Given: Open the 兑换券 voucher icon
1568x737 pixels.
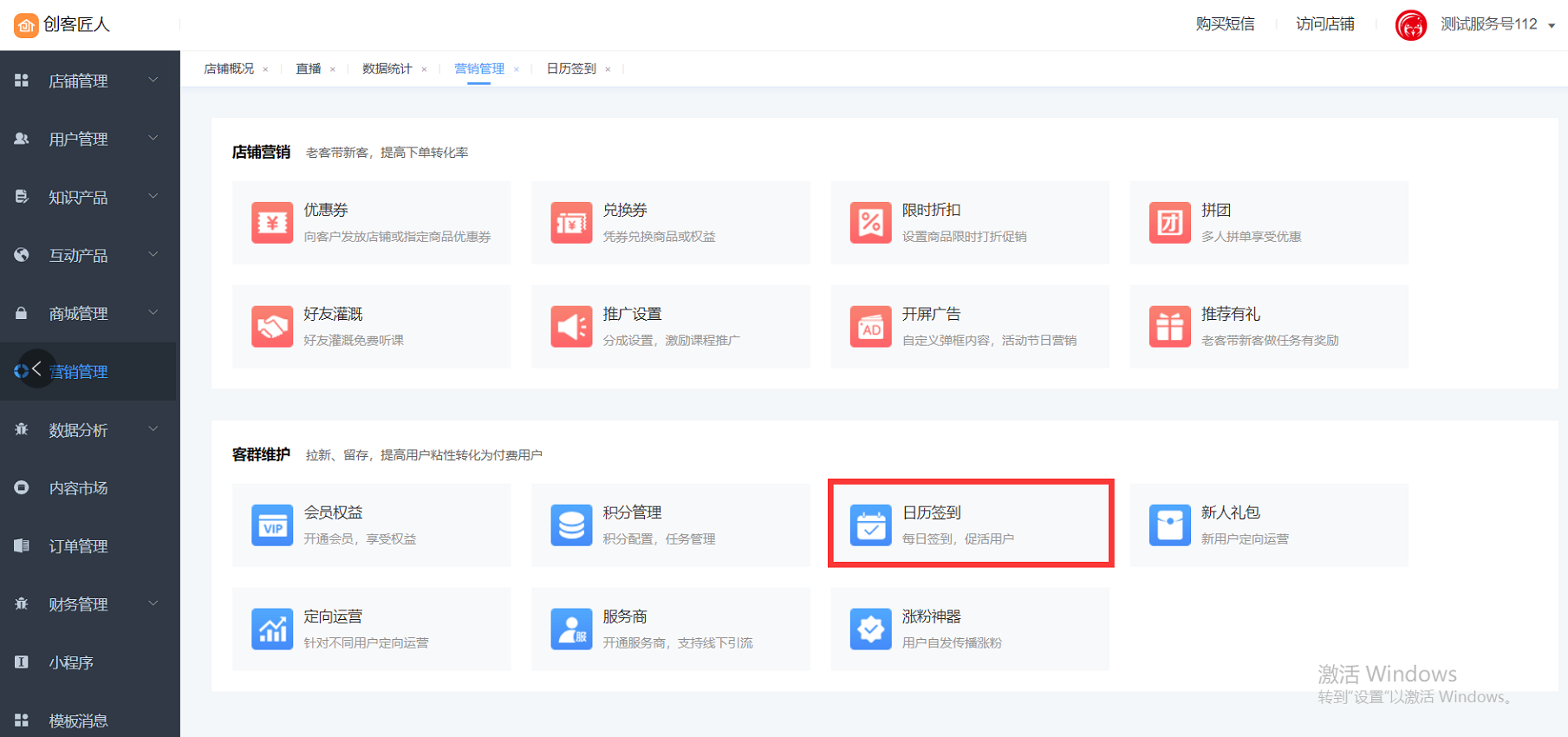Looking at the screenshot, I should click(571, 223).
